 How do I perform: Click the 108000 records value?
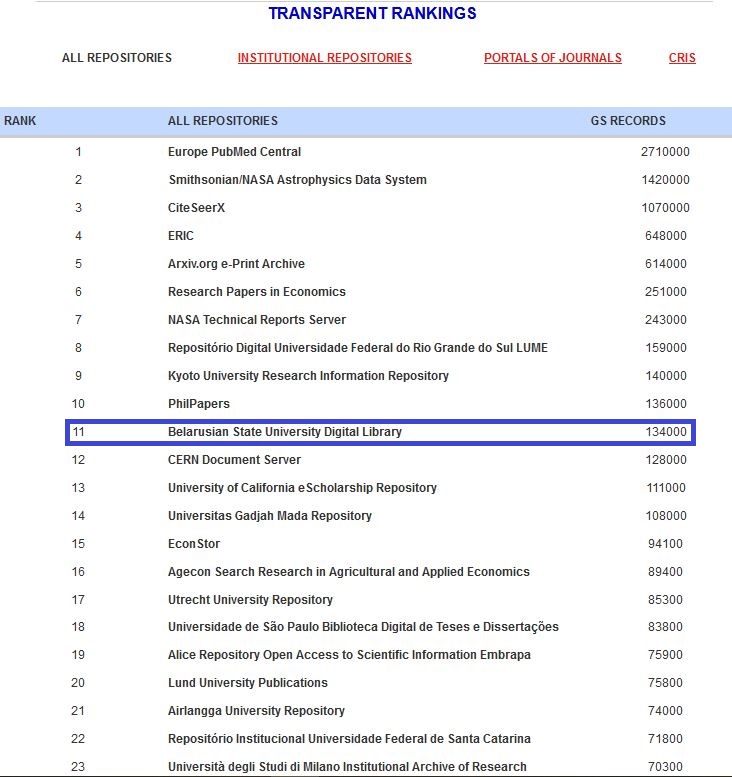click(666, 516)
